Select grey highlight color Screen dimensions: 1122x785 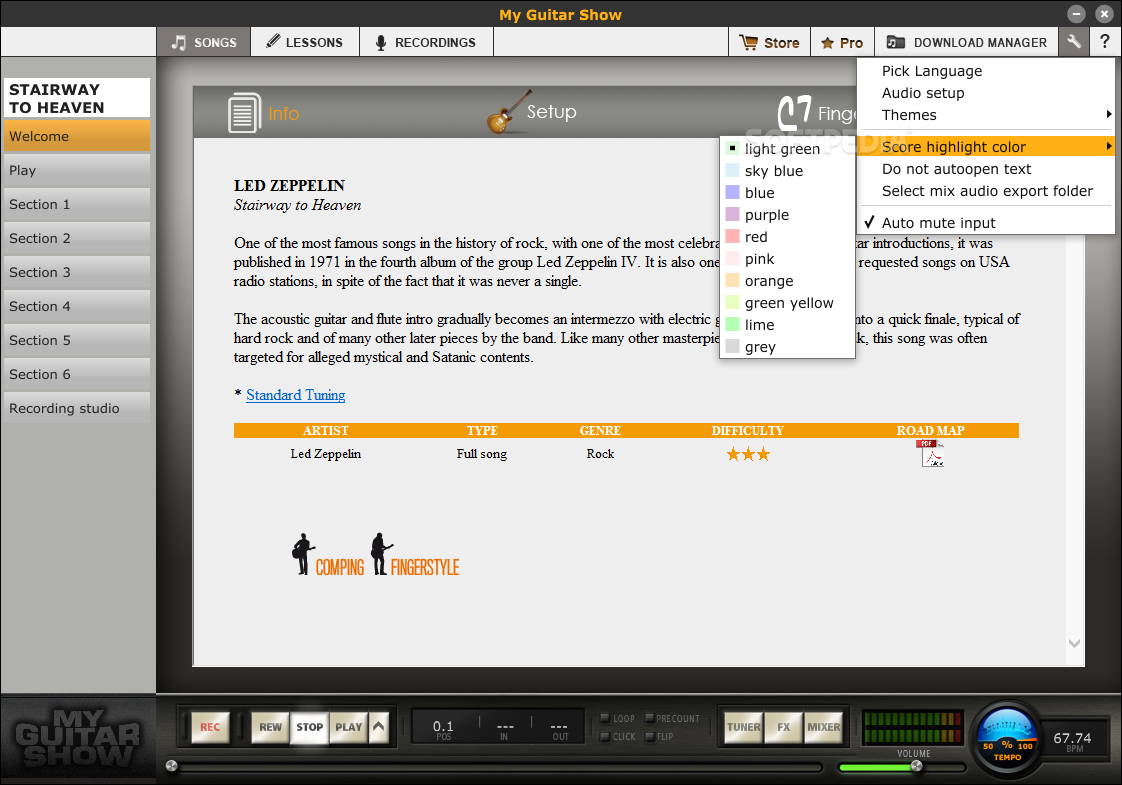(x=787, y=347)
